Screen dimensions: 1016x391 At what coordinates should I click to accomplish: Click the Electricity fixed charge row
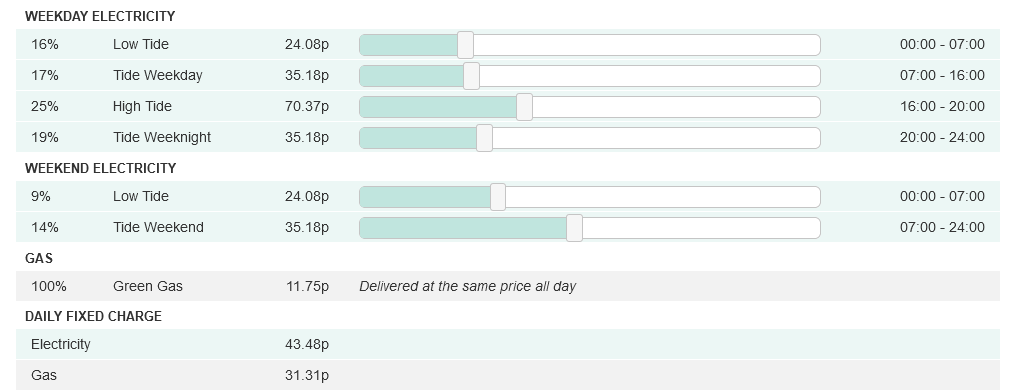tap(508, 344)
